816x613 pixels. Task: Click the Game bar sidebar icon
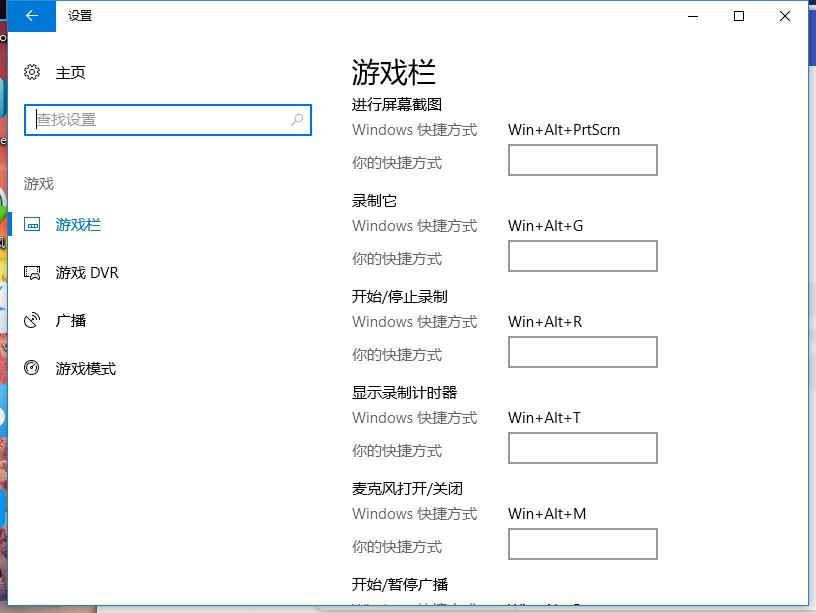(x=32, y=225)
